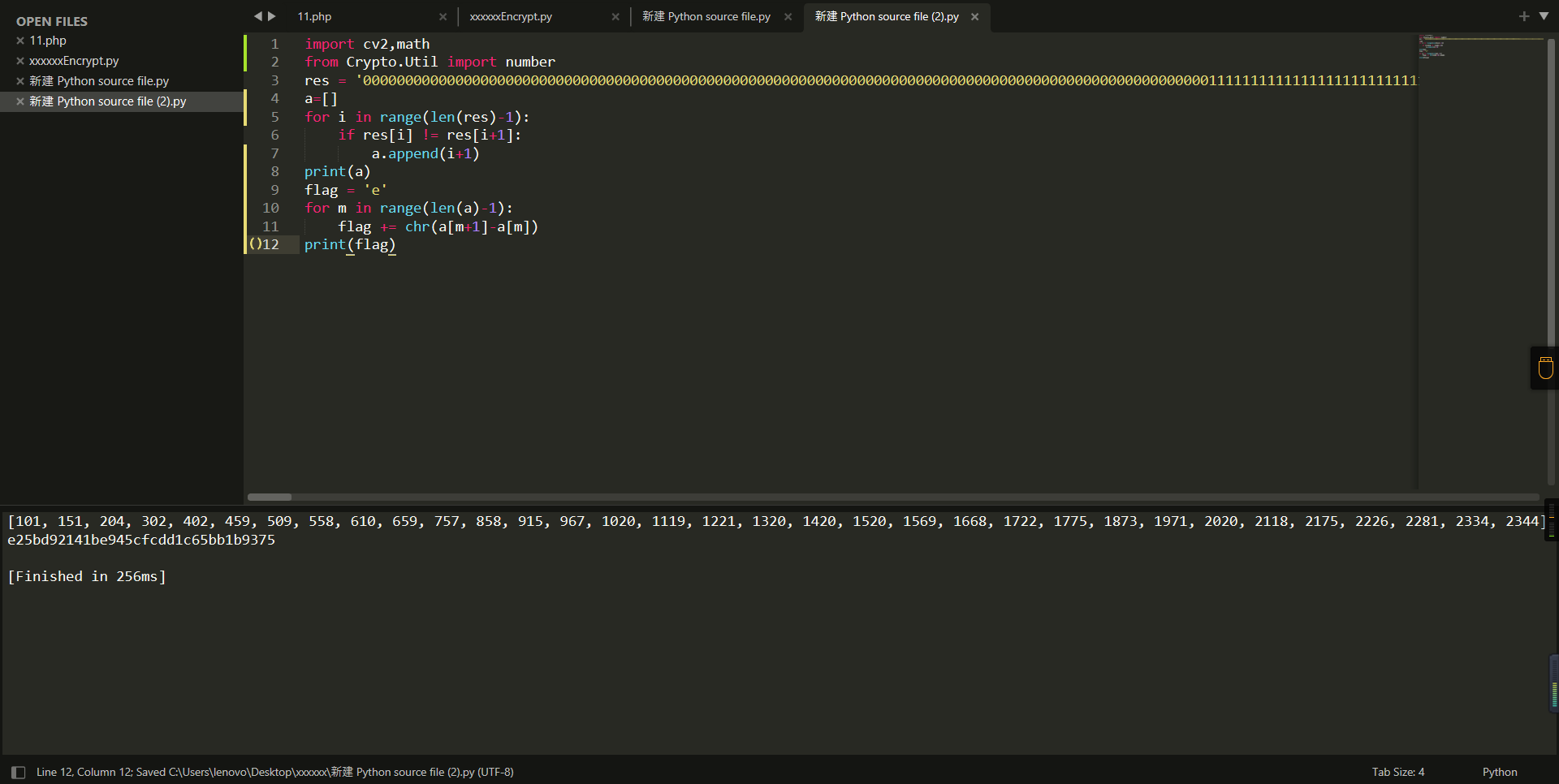
Task: Click the 'a=[]' line of code
Action: [321, 98]
